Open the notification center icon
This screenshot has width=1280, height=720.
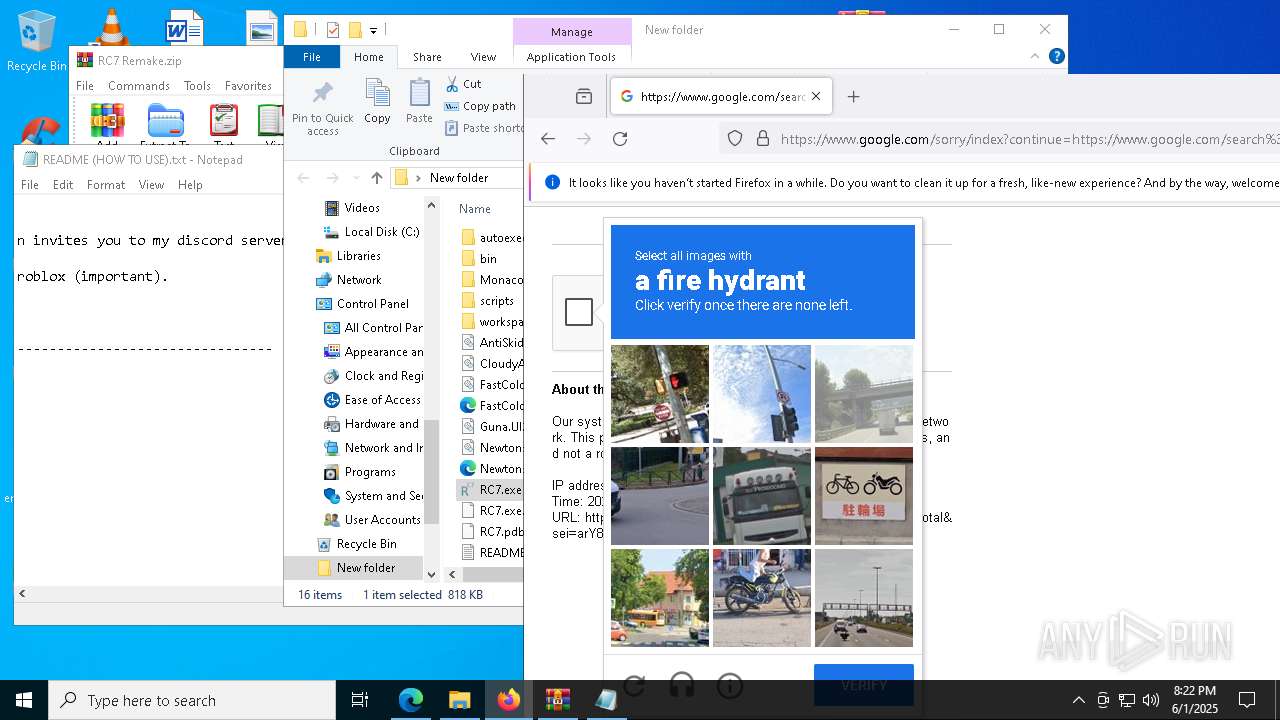pyautogui.click(x=1247, y=700)
